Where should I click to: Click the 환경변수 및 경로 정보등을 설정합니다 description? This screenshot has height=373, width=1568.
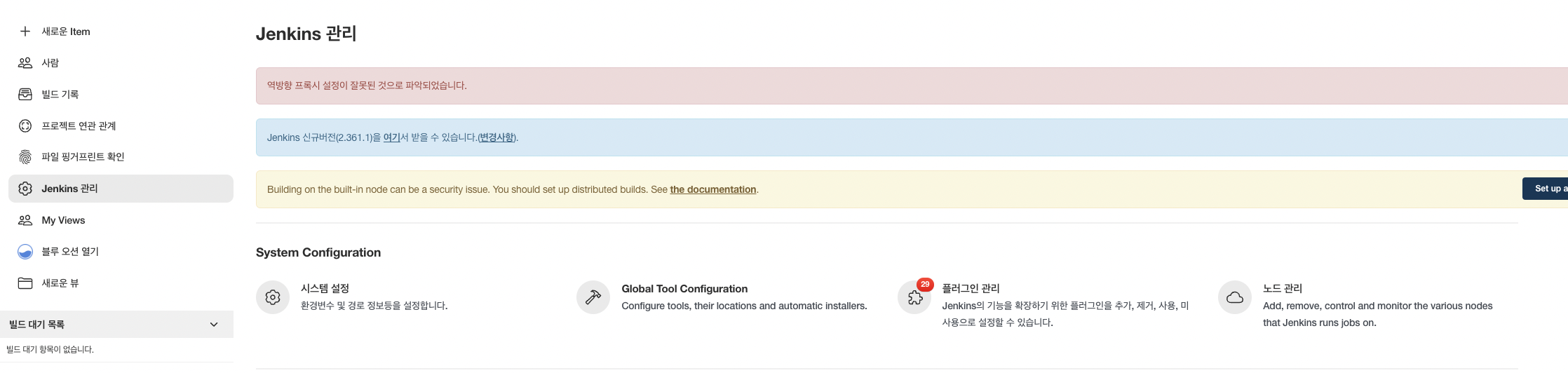pyautogui.click(x=374, y=306)
